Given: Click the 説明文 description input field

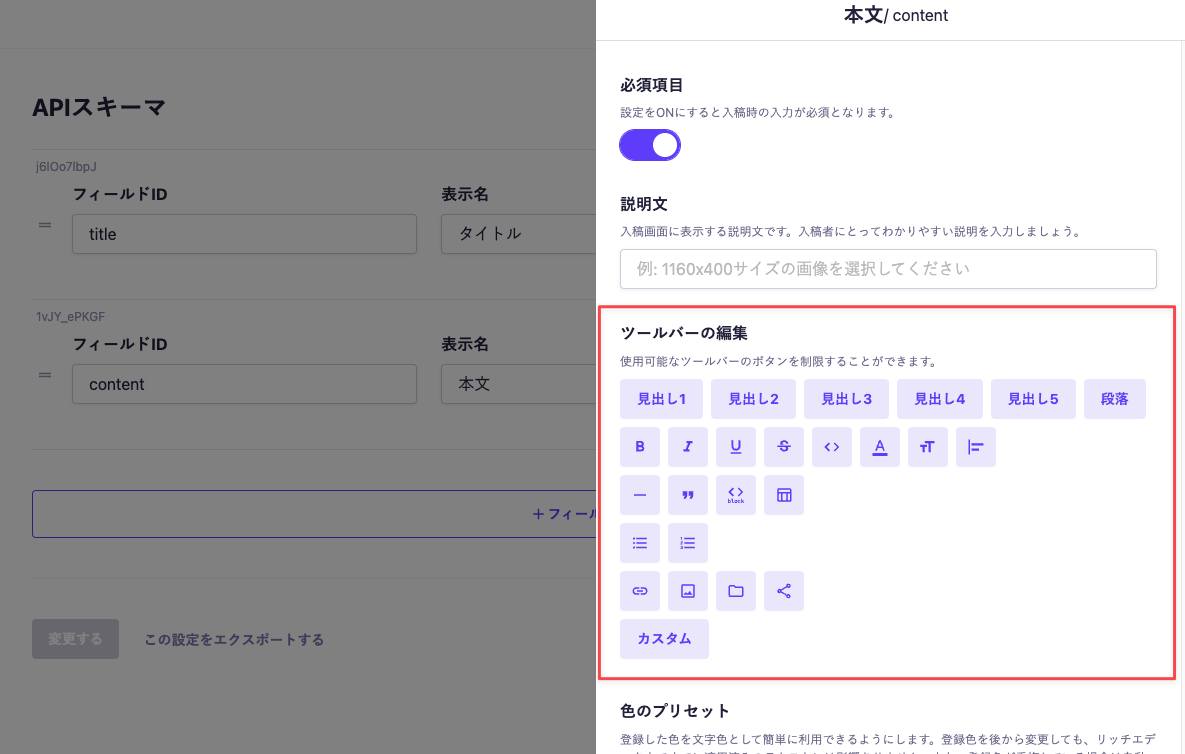Looking at the screenshot, I should [x=888, y=268].
